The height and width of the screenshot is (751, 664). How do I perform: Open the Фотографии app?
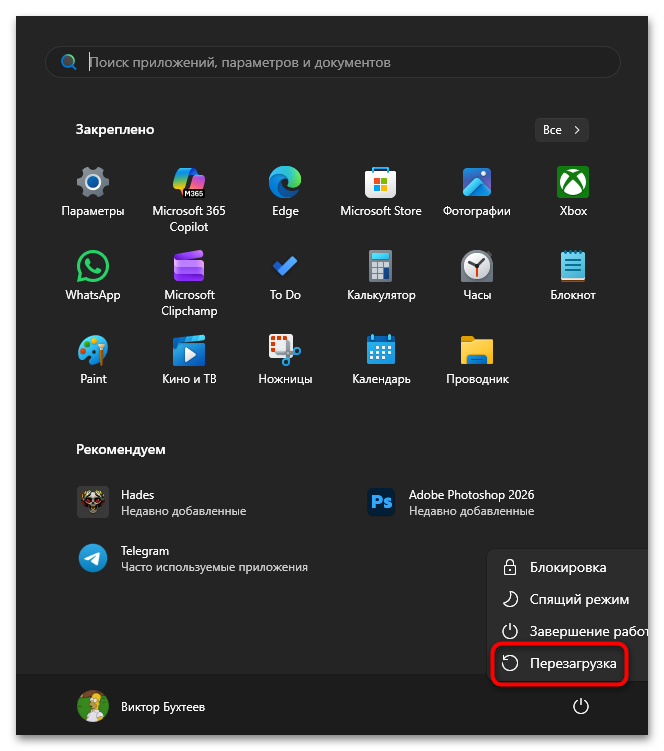[477, 192]
